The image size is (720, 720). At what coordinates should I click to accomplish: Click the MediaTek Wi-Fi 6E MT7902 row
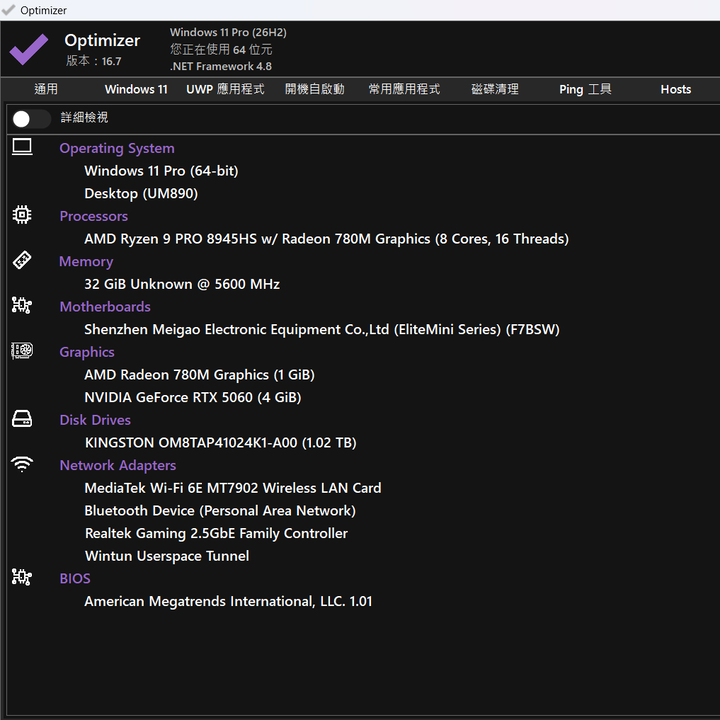point(233,488)
